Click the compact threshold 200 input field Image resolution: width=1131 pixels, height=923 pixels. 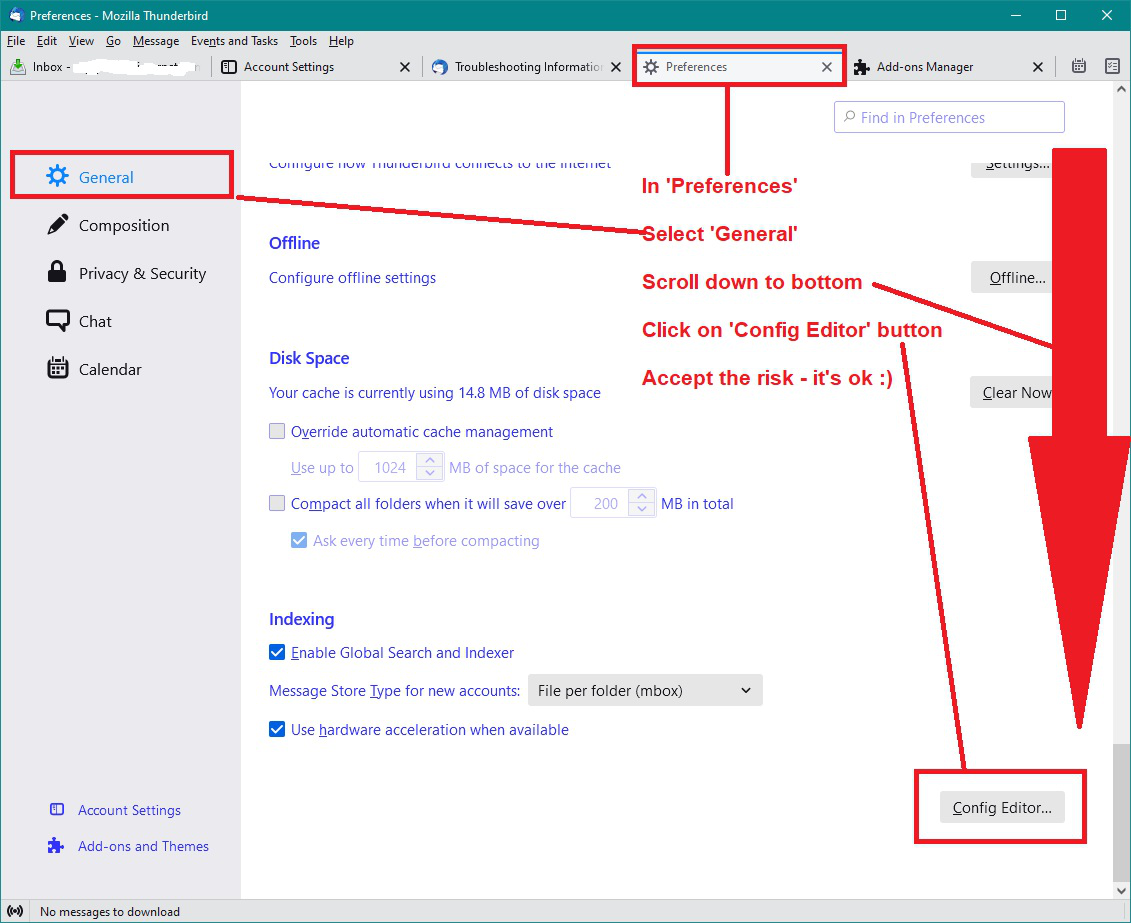click(x=600, y=503)
